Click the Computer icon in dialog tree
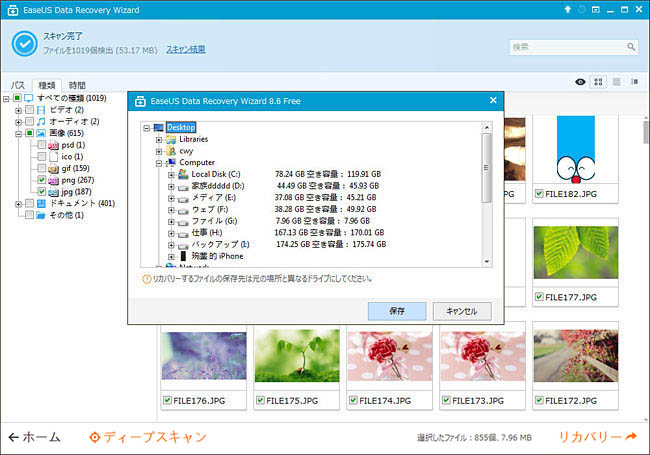This screenshot has height=455, width=650. [x=171, y=162]
